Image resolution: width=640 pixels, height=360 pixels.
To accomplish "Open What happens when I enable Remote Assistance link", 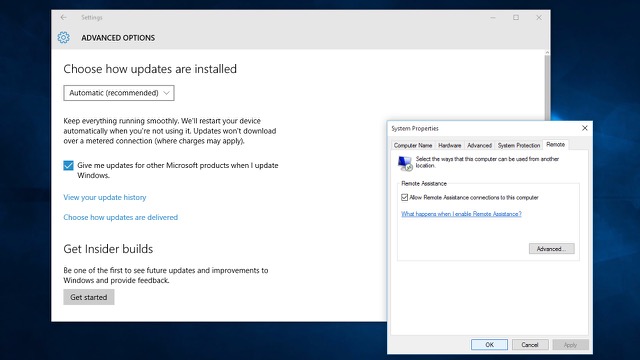I will 461,214.
